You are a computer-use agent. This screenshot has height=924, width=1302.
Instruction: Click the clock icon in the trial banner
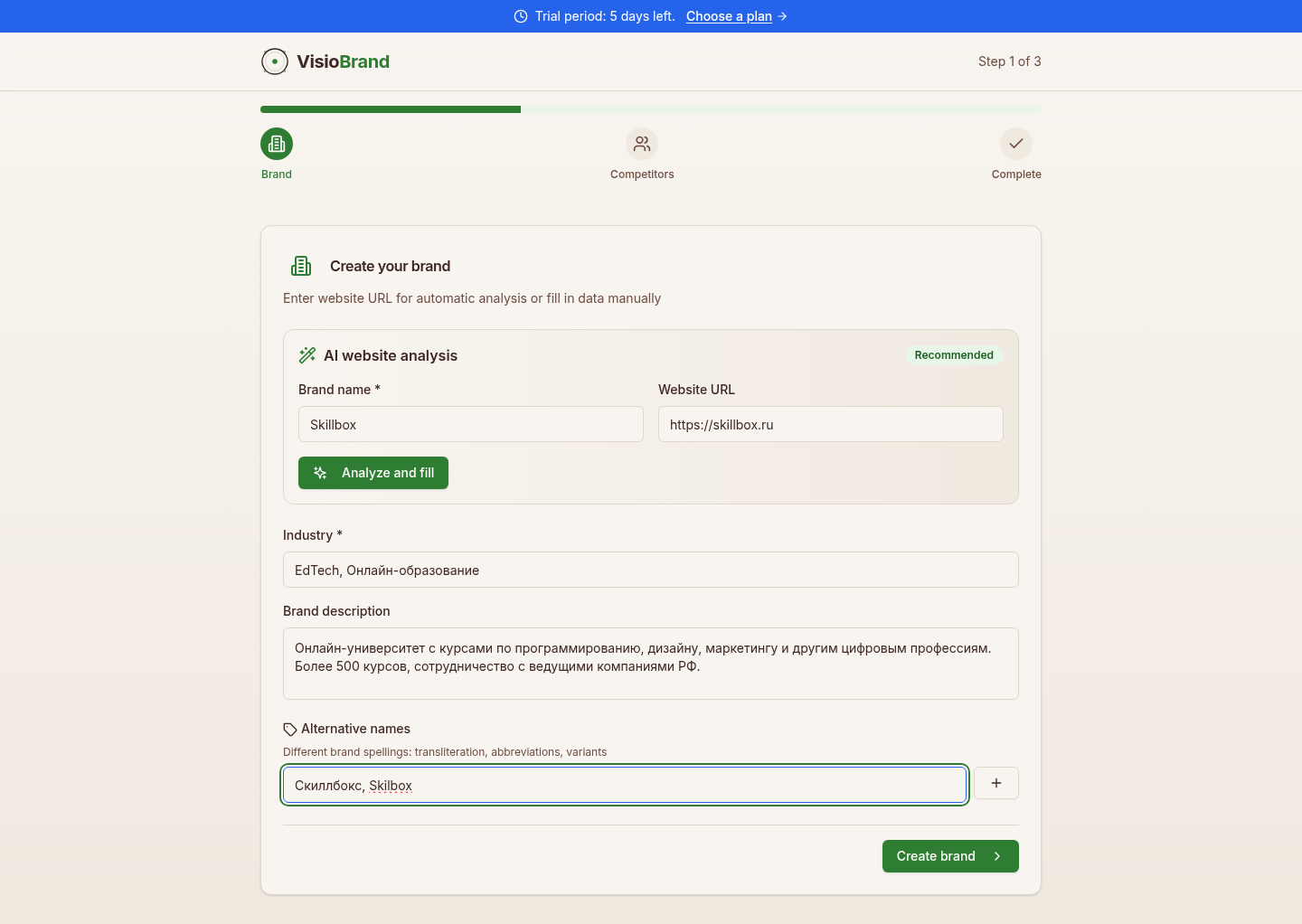(519, 16)
